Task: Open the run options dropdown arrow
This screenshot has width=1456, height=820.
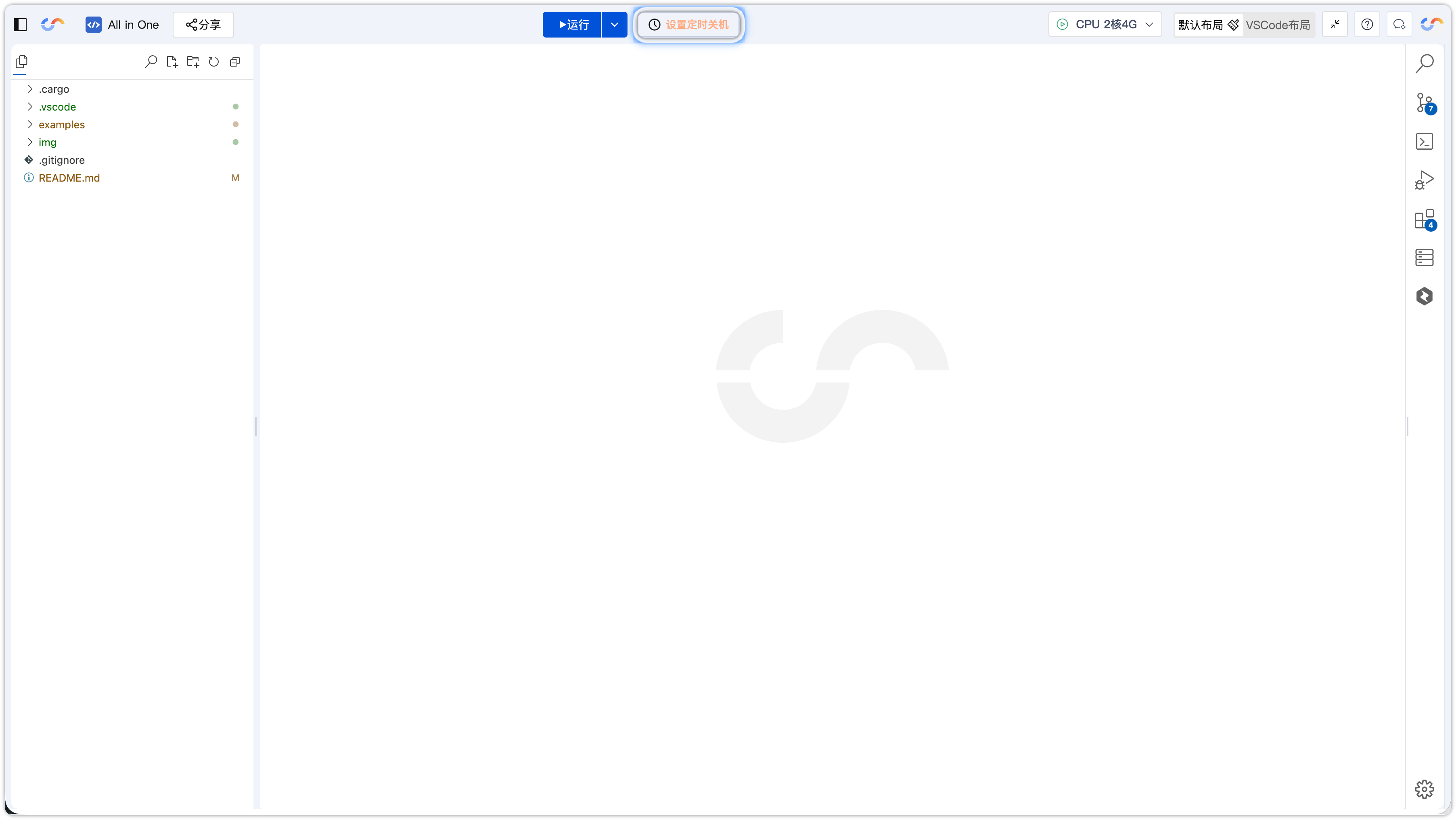Action: coord(614,24)
